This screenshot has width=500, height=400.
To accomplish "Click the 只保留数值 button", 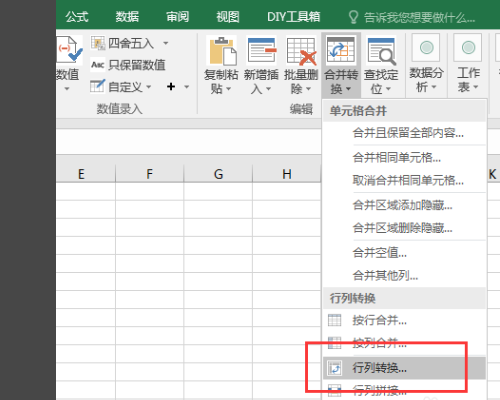I will [x=128, y=65].
